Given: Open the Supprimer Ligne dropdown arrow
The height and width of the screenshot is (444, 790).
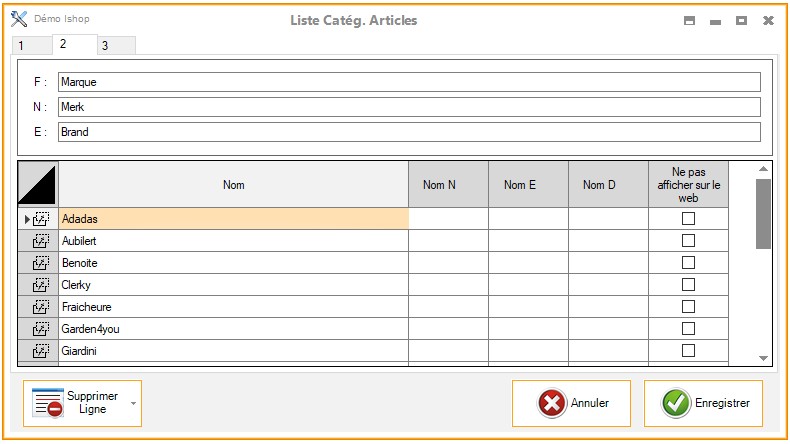Looking at the screenshot, I should [x=133, y=404].
